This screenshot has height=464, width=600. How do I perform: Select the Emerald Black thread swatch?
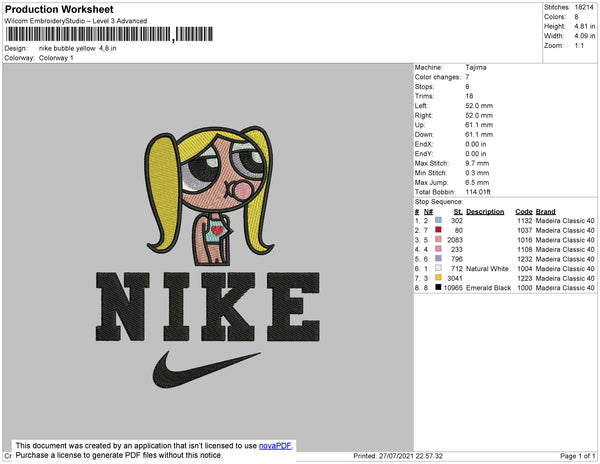[438, 287]
